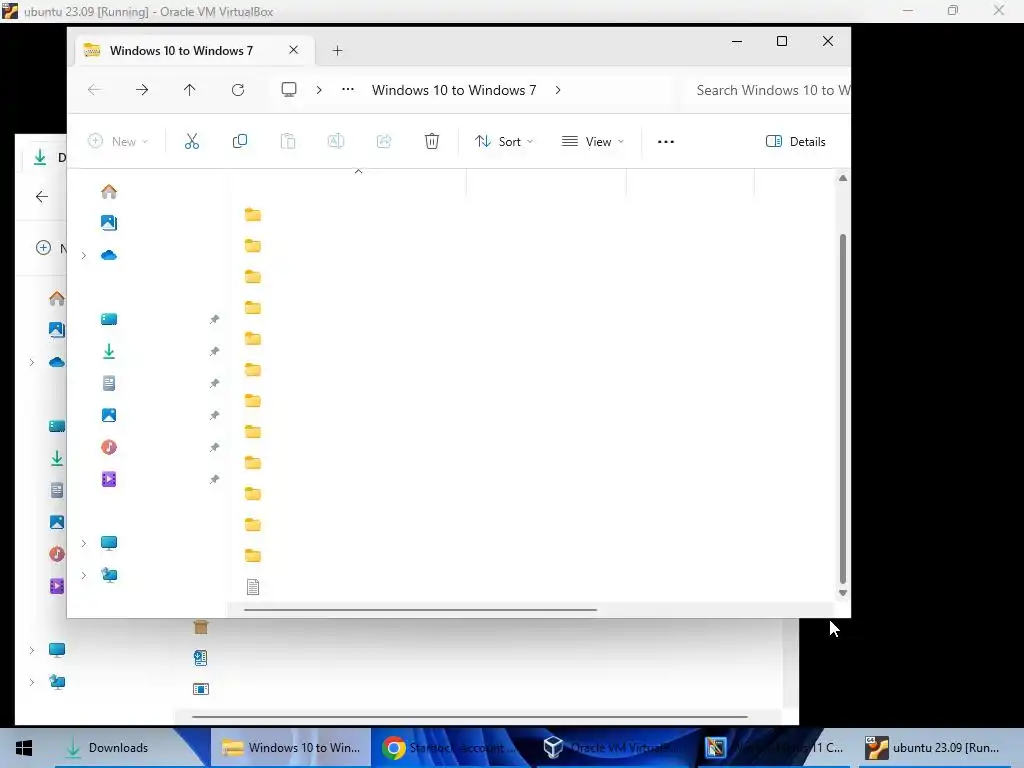This screenshot has width=1024, height=768.
Task: Expand OneDrive in Downloads window sidebar
Action: (x=31, y=362)
